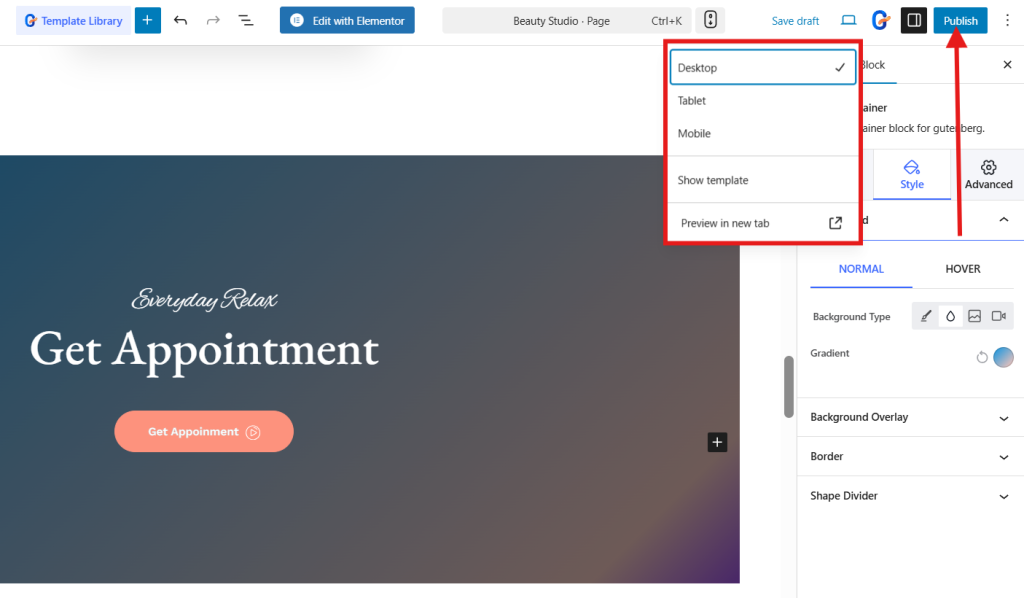Open the kebab options menu beside Publish
Image resolution: width=1024 pixels, height=598 pixels.
[x=1007, y=20]
